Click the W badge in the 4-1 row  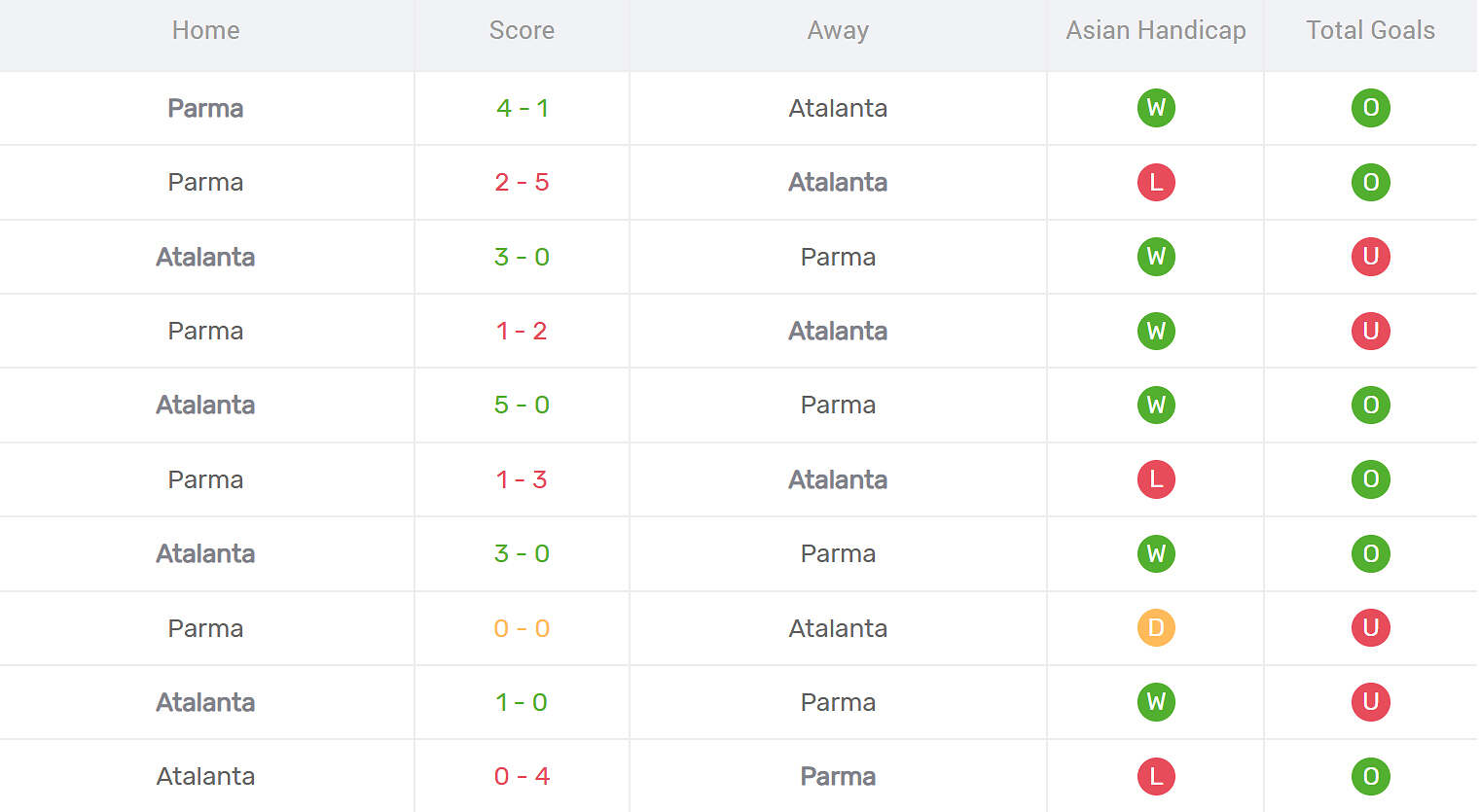(x=1156, y=108)
